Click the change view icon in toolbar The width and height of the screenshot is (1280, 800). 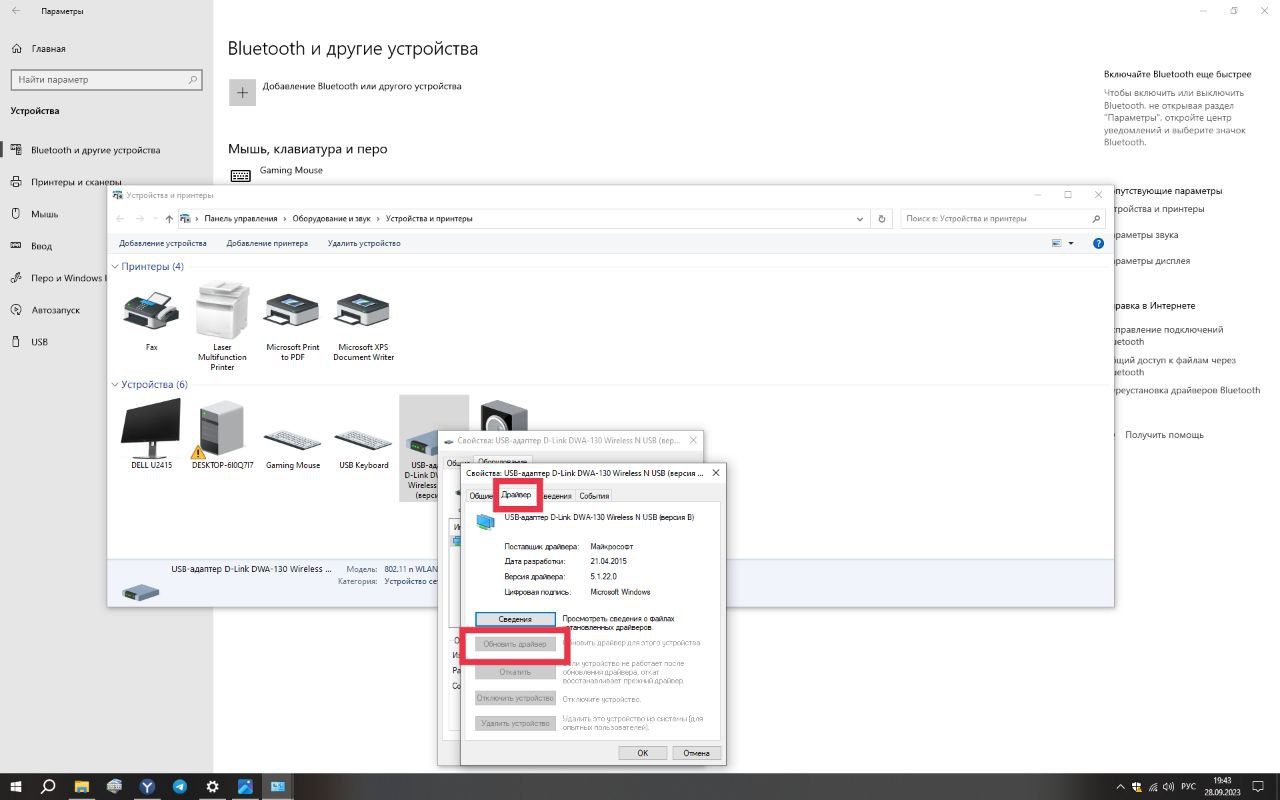[1057, 243]
